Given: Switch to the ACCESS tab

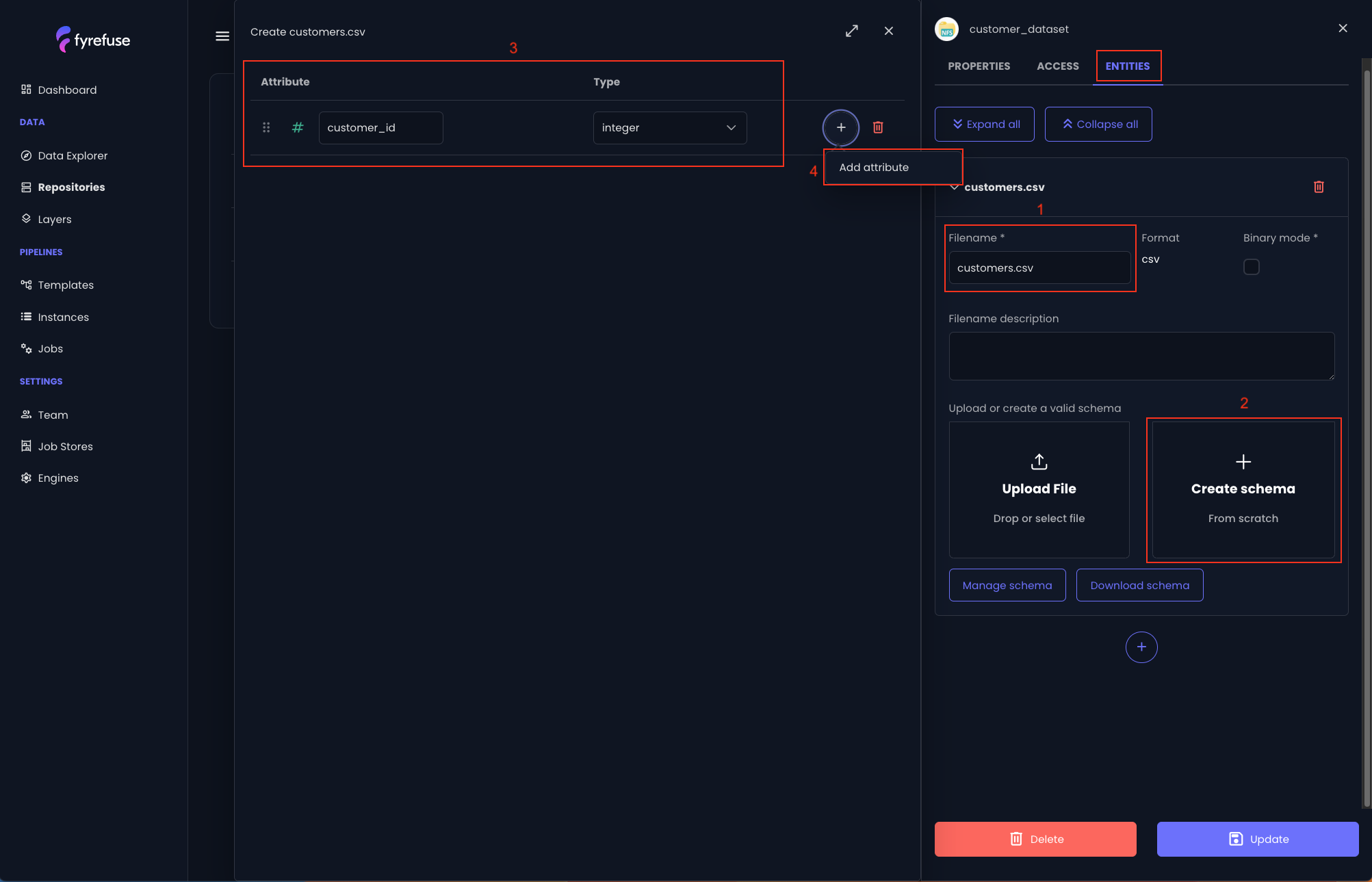Looking at the screenshot, I should [1057, 66].
